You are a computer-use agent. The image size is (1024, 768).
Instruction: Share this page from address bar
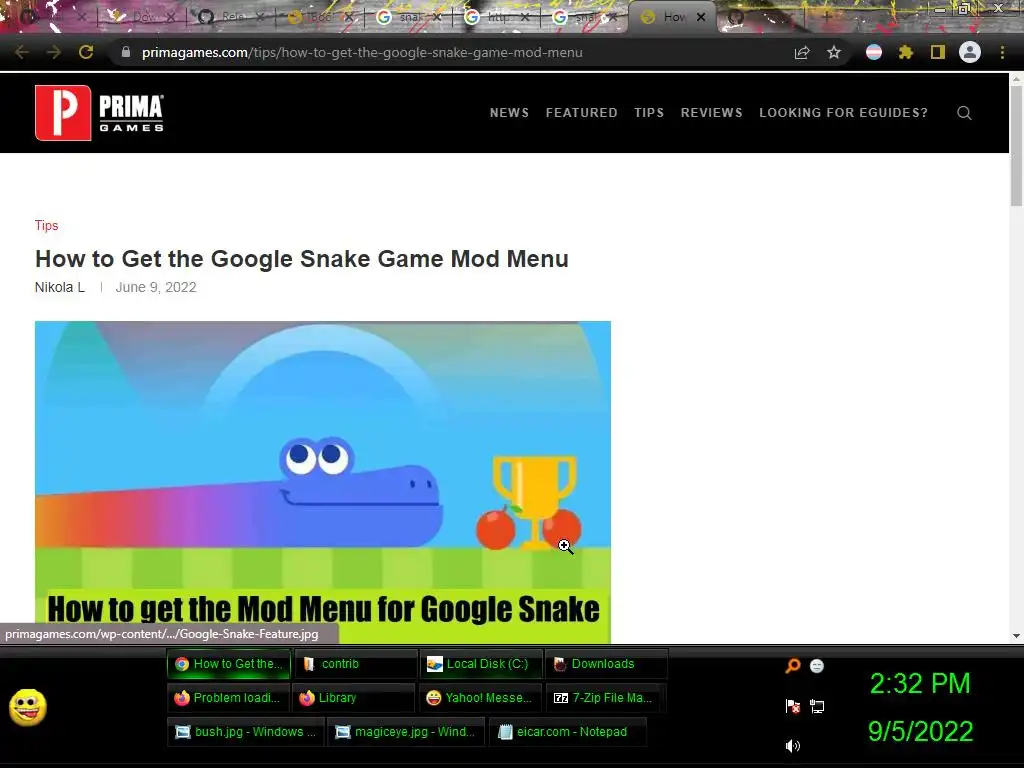coord(802,52)
